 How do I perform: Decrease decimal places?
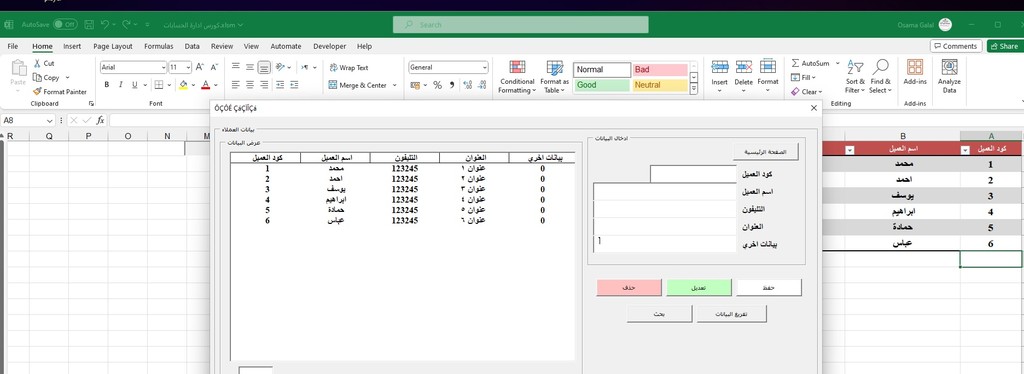coord(482,85)
